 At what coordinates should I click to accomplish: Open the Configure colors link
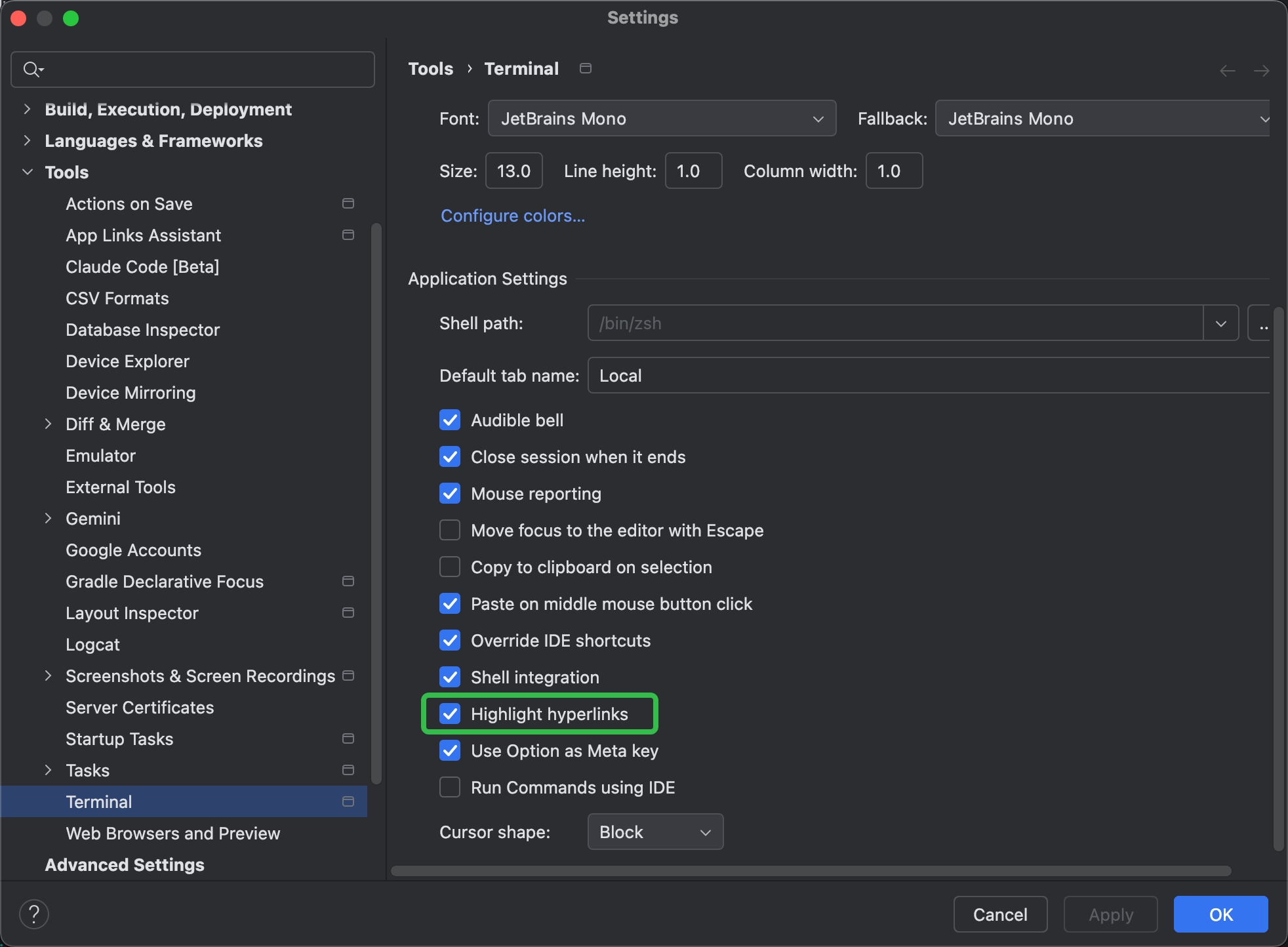(513, 215)
